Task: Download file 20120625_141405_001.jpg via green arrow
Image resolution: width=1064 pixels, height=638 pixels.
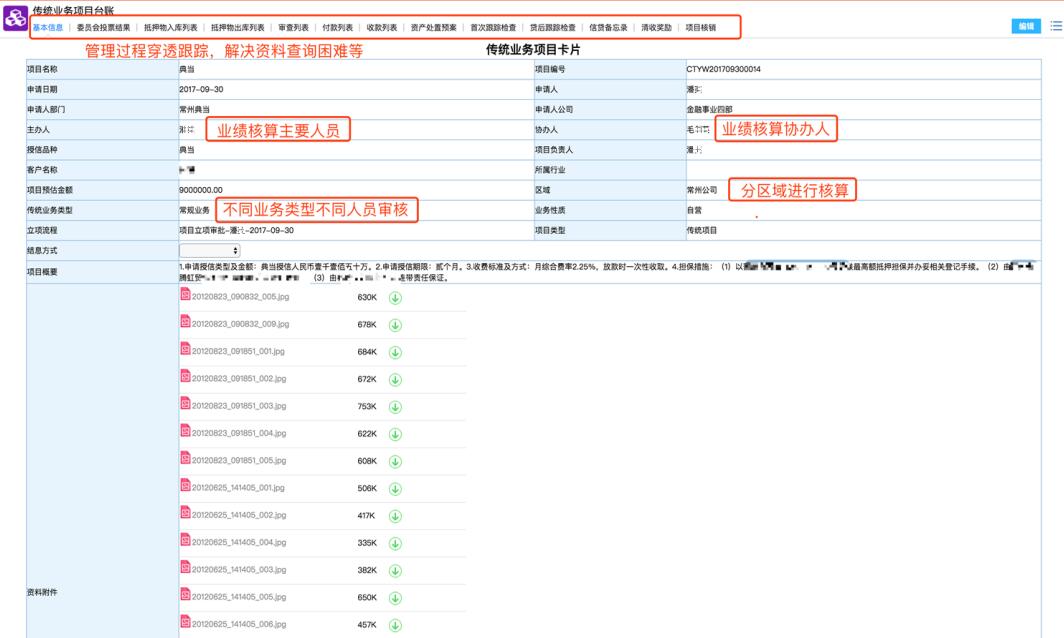Action: click(x=395, y=489)
